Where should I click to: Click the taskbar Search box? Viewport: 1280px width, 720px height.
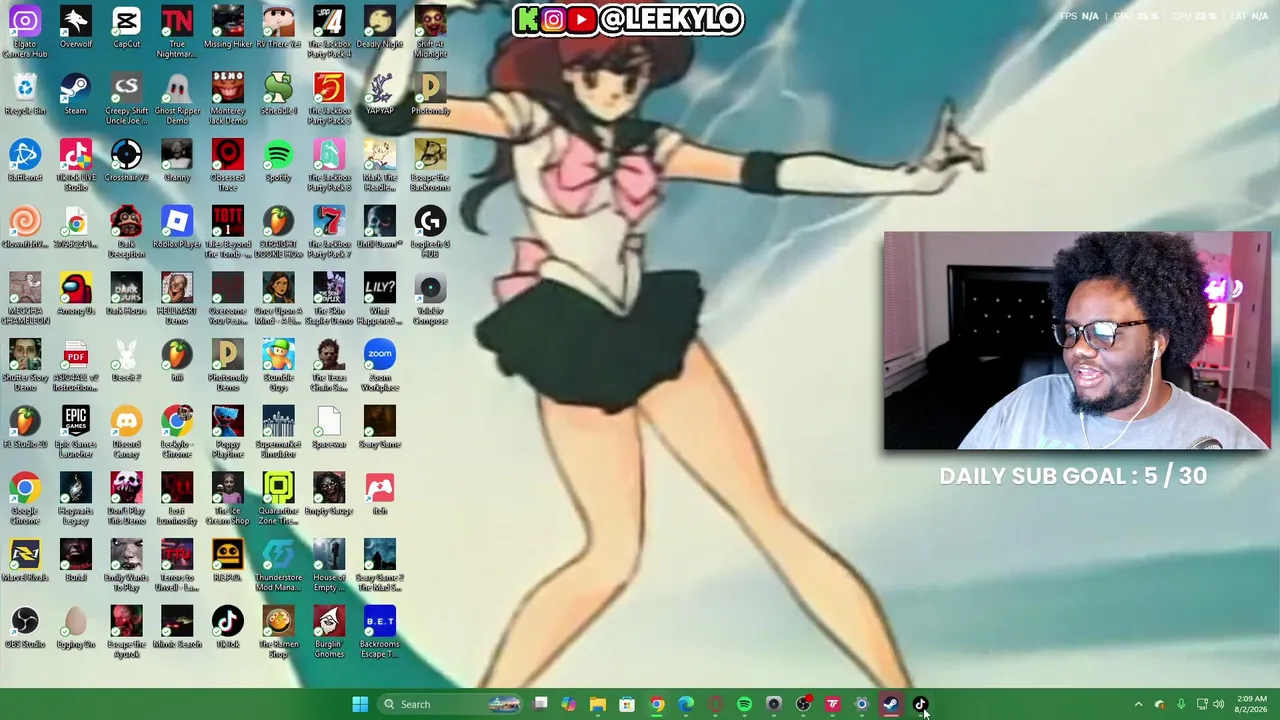(451, 704)
